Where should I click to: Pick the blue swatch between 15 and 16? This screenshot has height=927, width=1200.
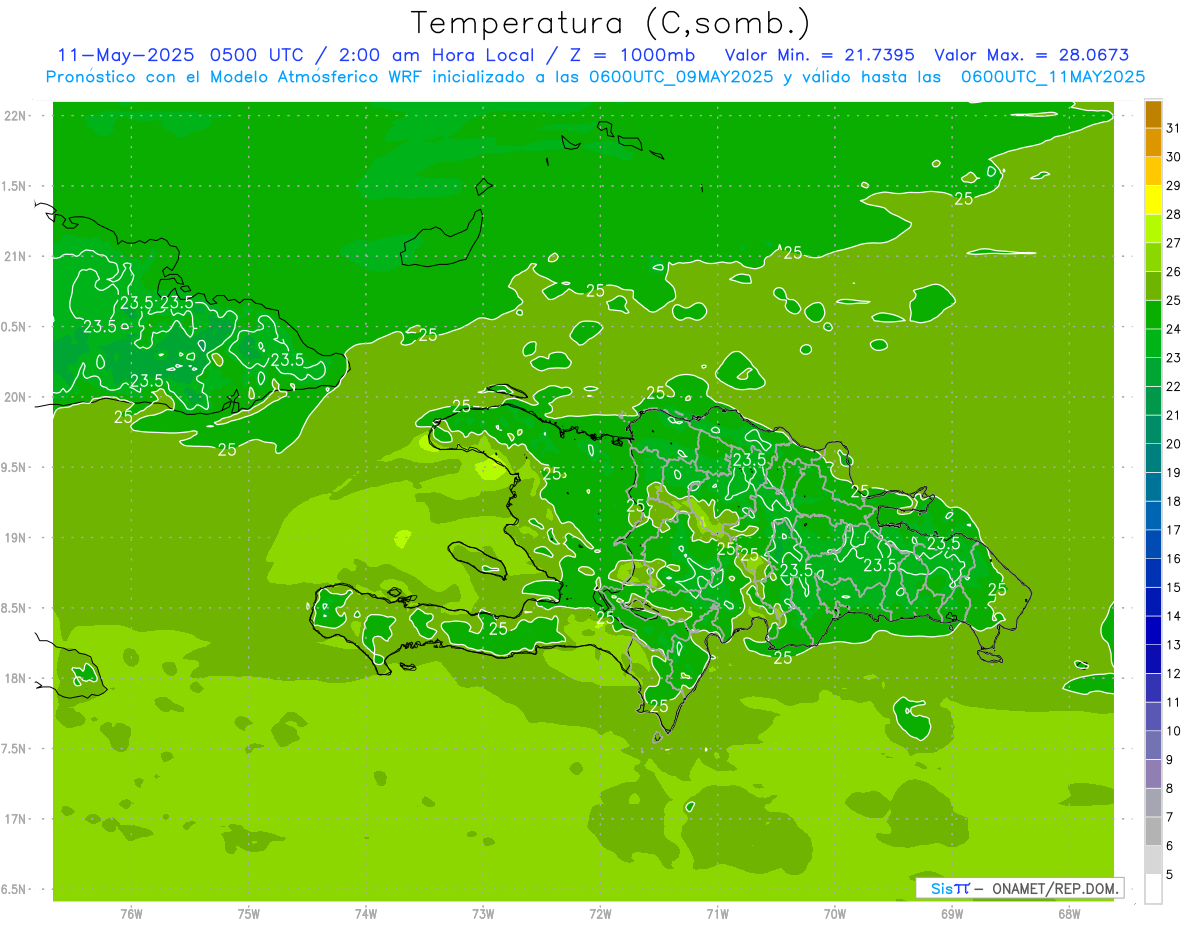[1153, 573]
